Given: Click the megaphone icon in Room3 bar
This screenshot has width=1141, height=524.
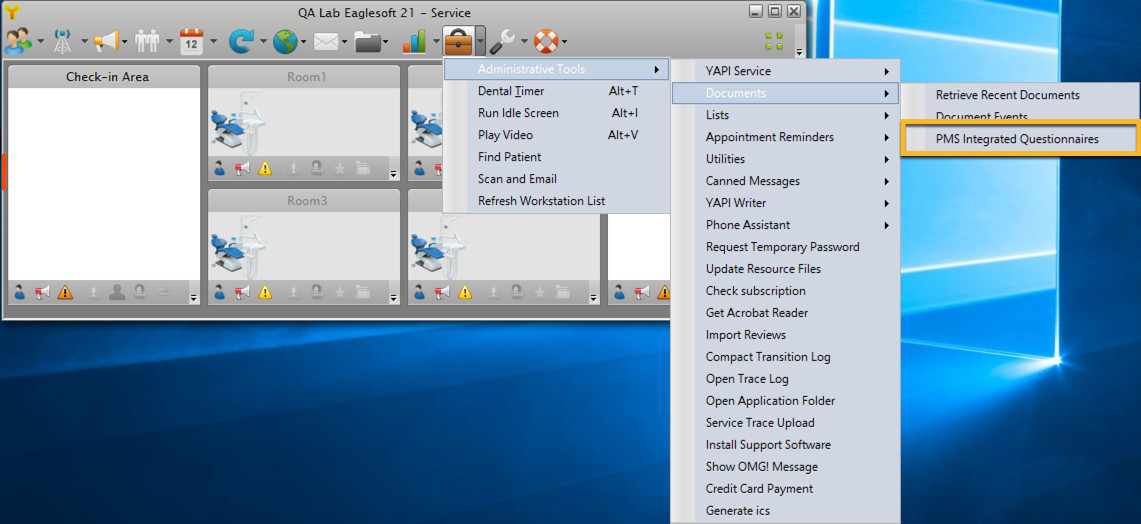Looking at the screenshot, I should 242,292.
